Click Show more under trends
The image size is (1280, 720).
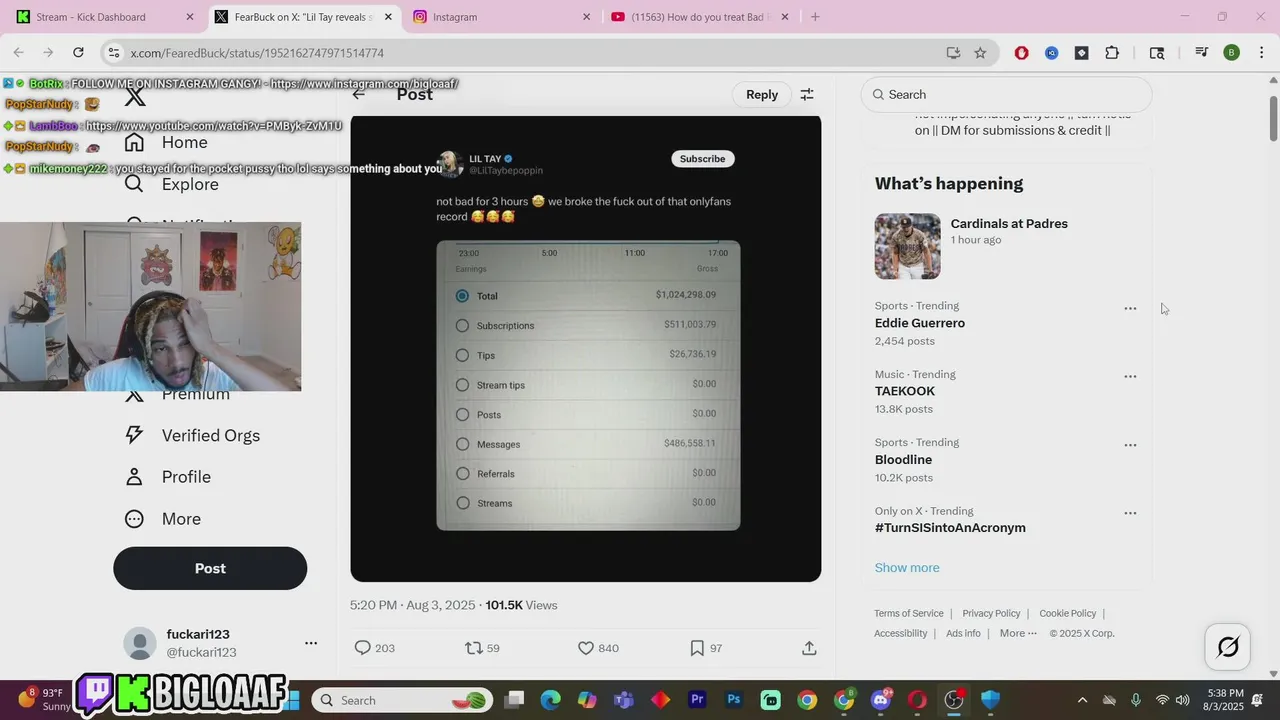tap(907, 568)
